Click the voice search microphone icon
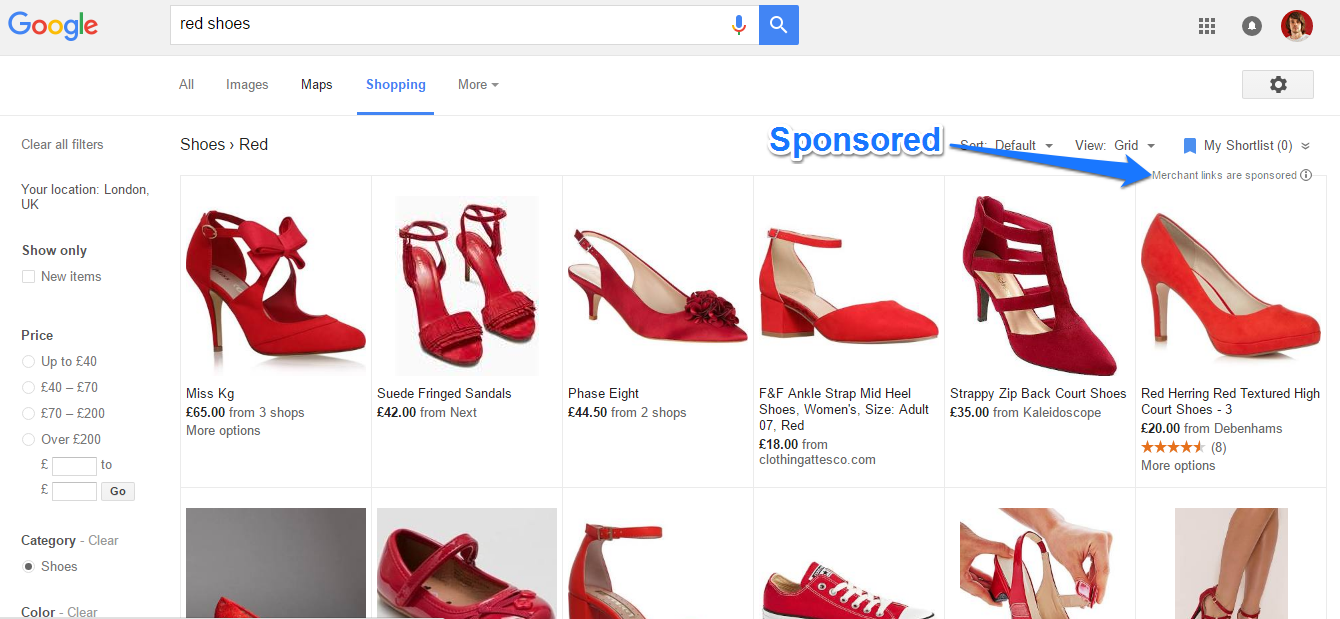The image size is (1340, 619). coord(739,25)
